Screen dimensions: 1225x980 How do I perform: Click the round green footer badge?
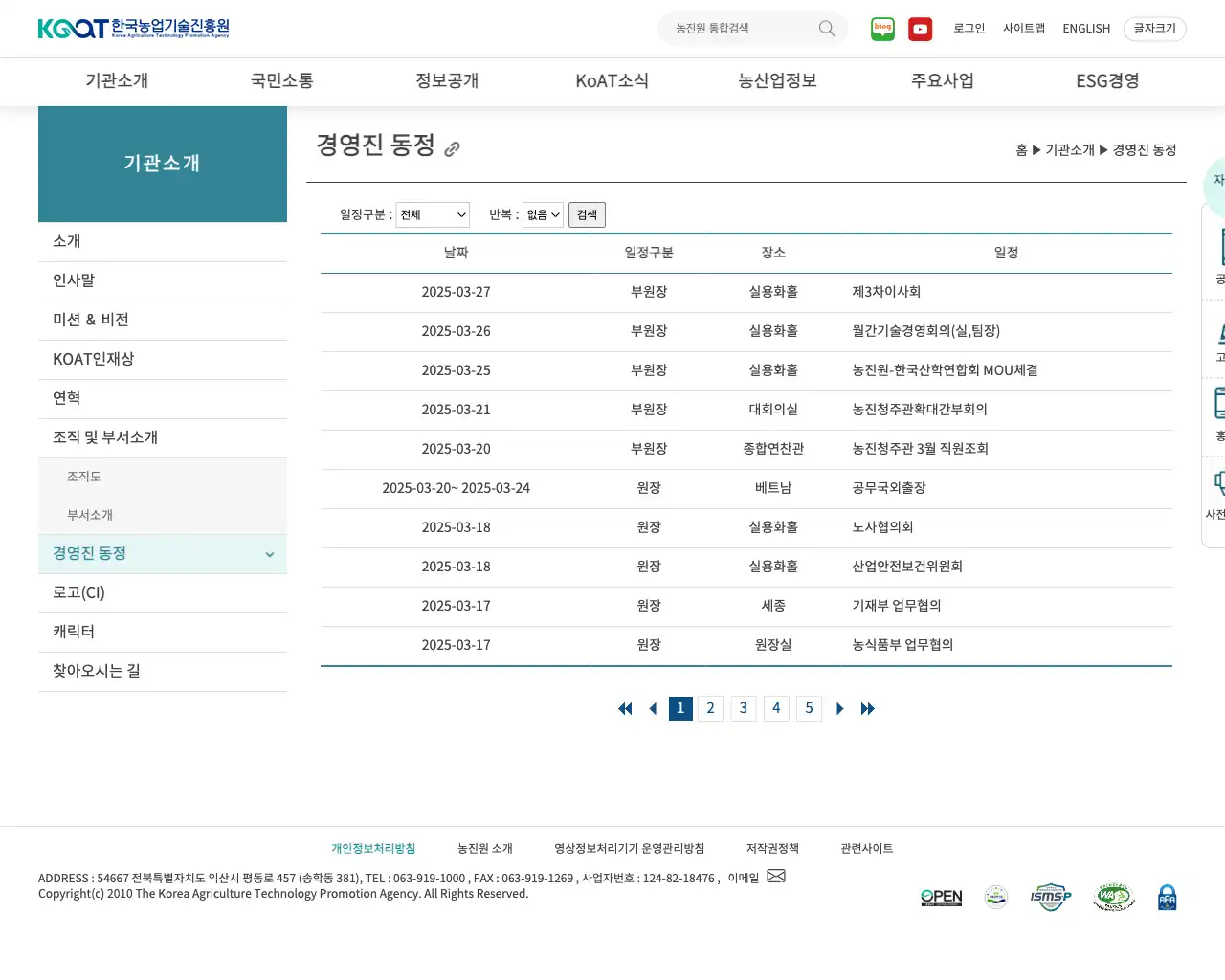coord(996,898)
